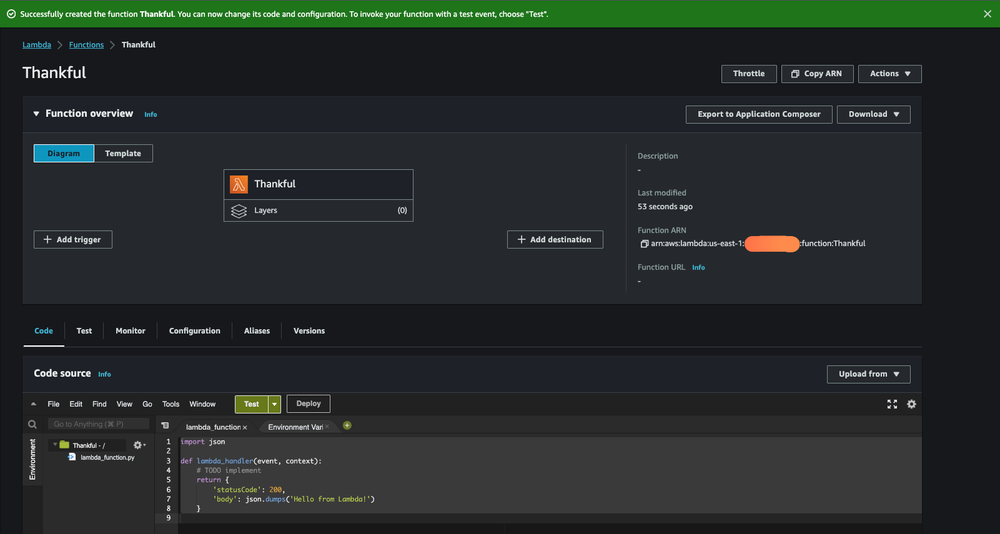Viewport: 1000px width, 534px height.
Task: Focus the Go to Anything search field
Action: pyautogui.click(x=98, y=424)
